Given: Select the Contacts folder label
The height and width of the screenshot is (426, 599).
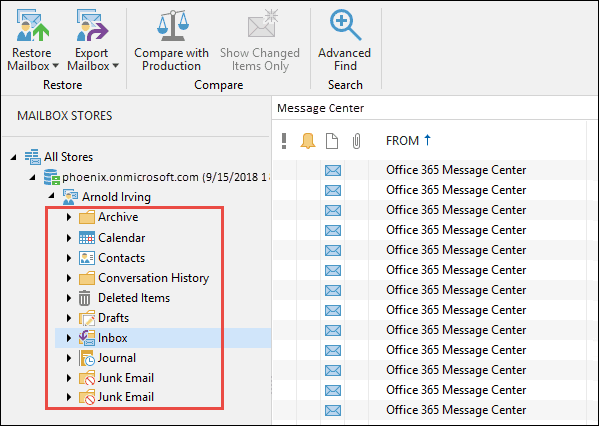Looking at the screenshot, I should click(121, 258).
